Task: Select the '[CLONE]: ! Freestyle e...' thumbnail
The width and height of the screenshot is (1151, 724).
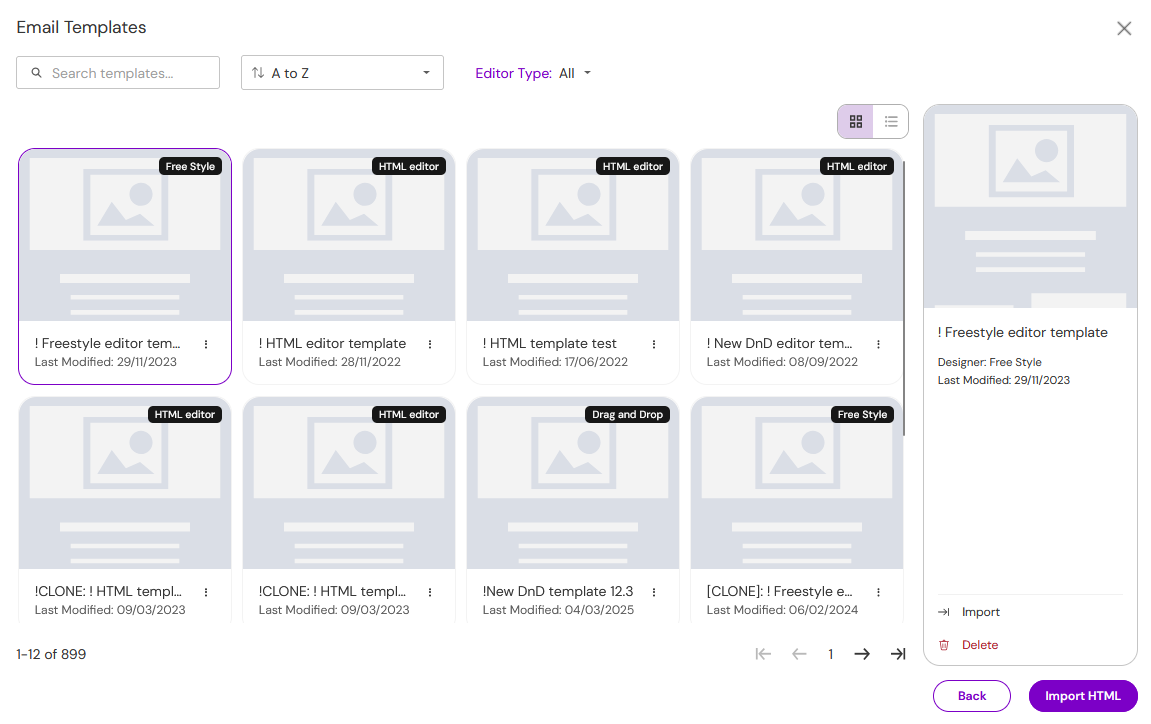Action: tap(796, 484)
